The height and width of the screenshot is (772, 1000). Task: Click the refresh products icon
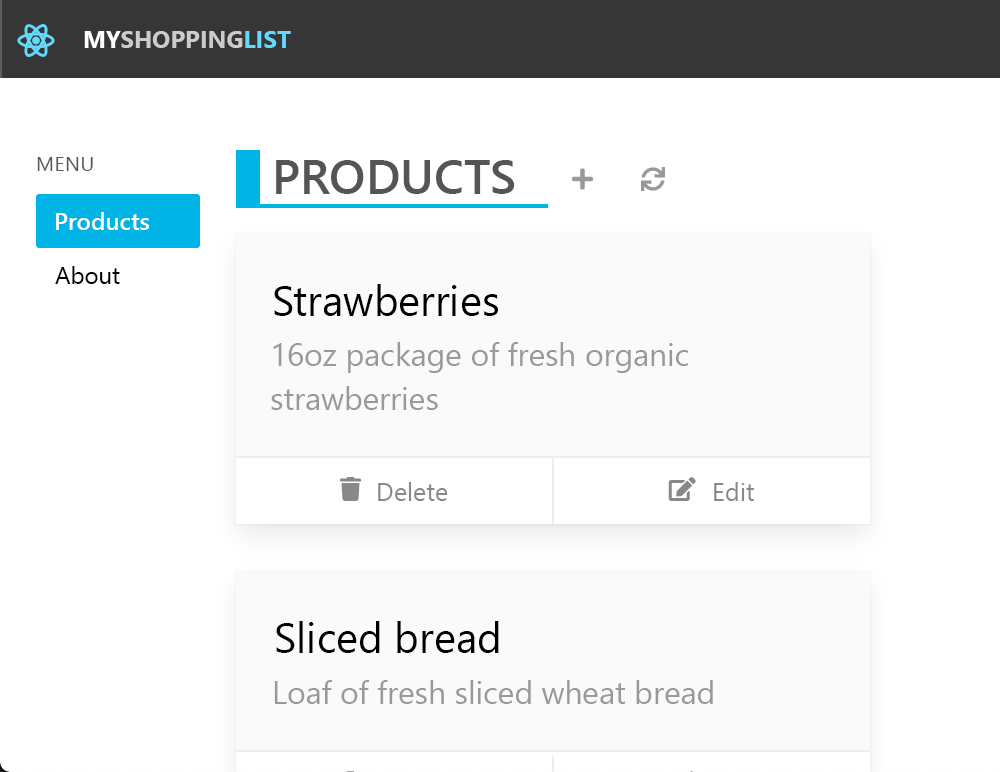[652, 180]
